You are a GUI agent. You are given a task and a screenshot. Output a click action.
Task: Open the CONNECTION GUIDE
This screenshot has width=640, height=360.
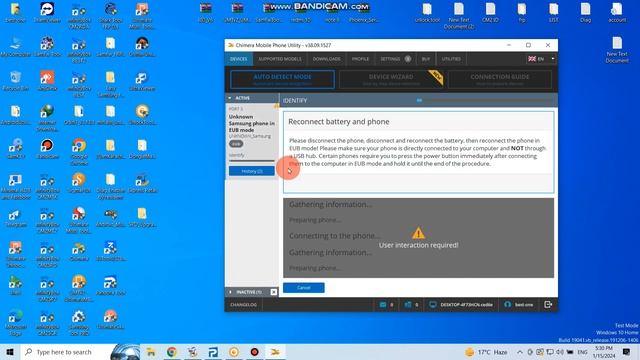tap(500, 79)
